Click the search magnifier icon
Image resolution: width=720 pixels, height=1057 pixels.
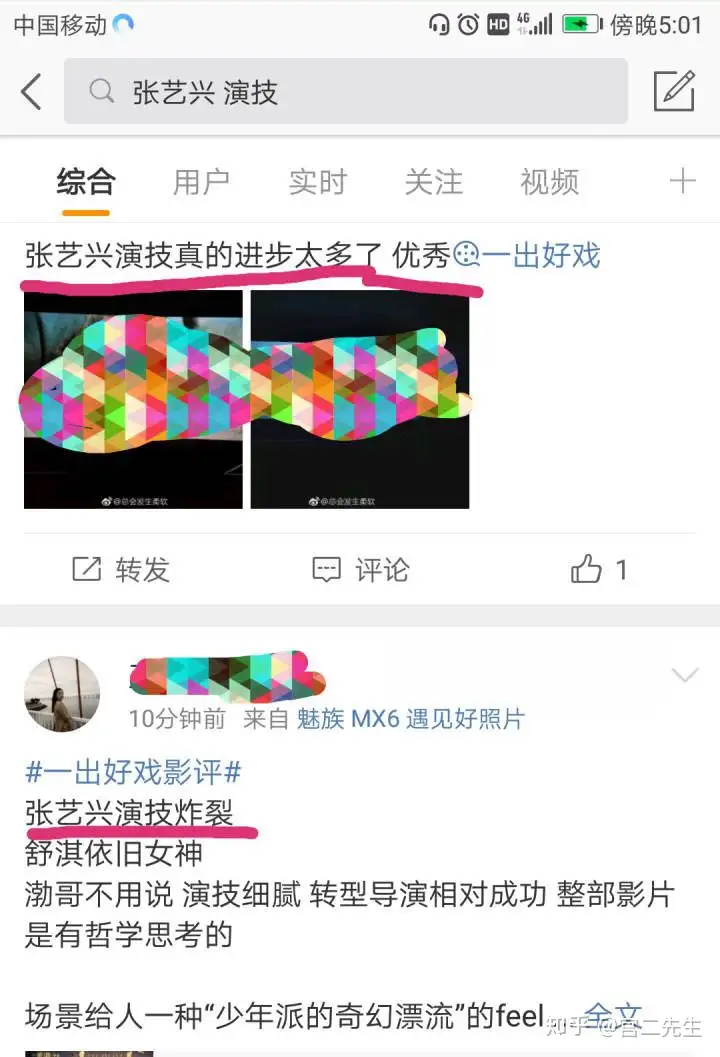click(x=102, y=90)
